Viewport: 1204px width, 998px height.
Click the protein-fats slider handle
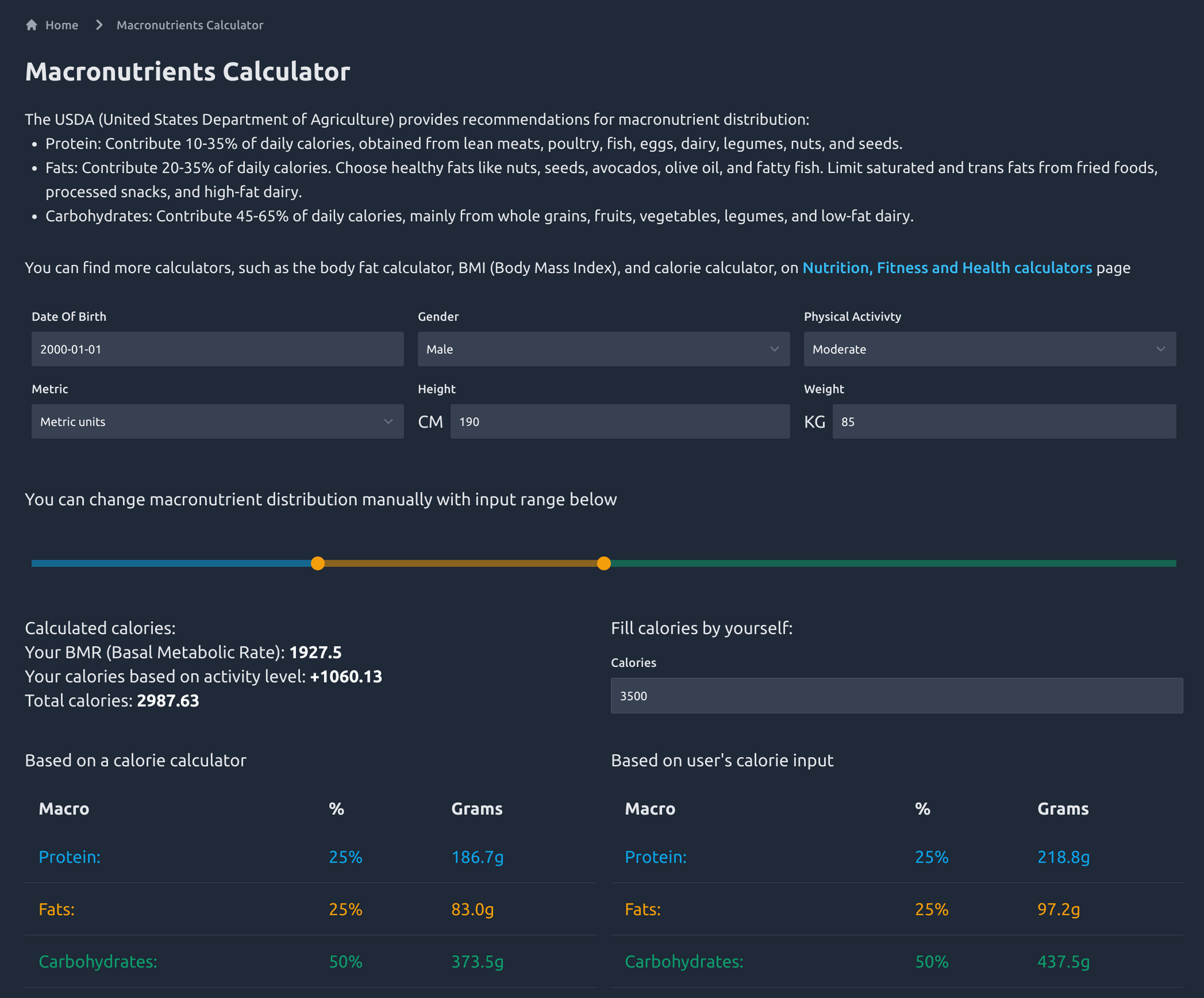317,563
